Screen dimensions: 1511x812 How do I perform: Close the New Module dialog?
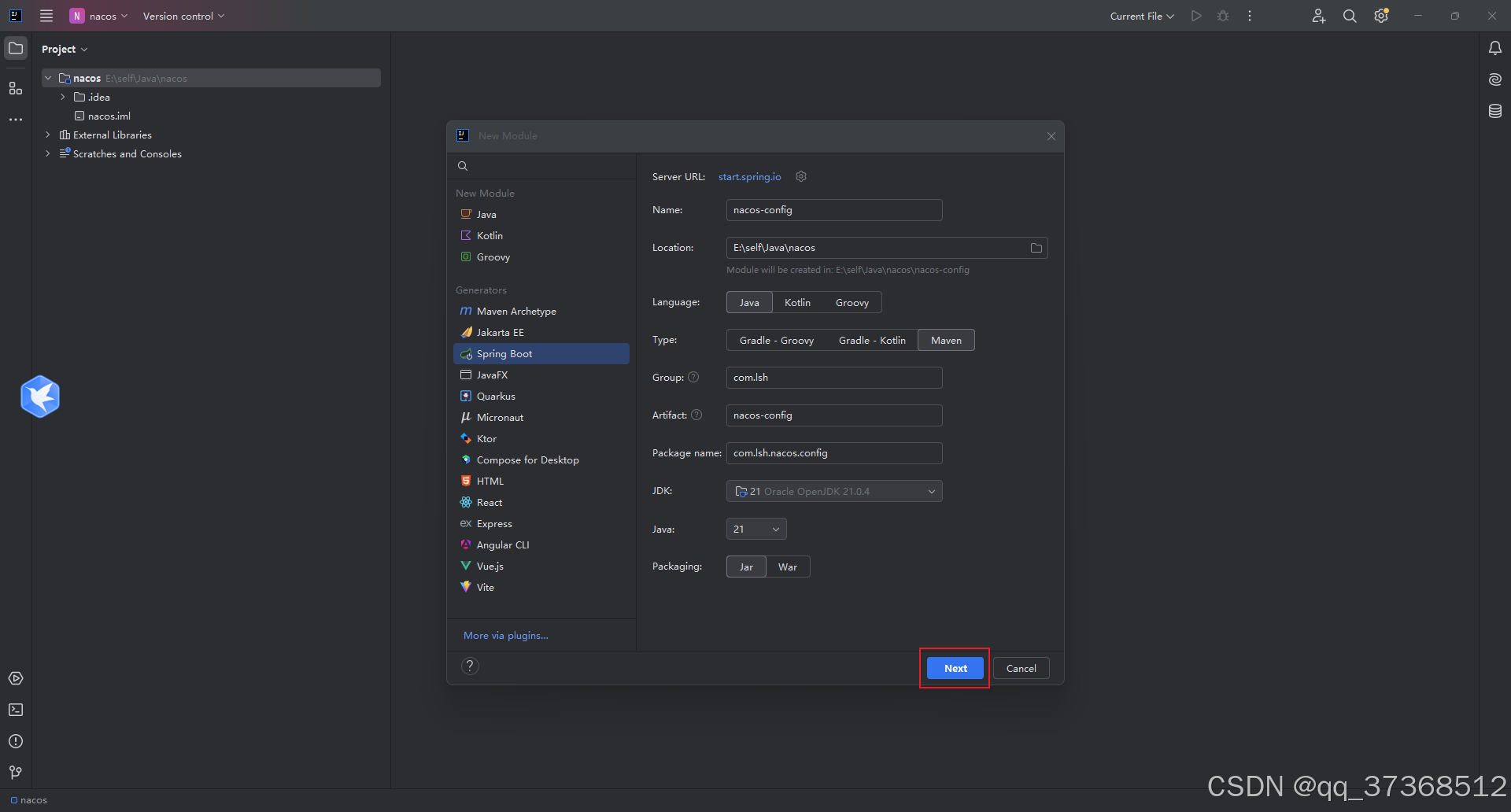tap(1051, 136)
